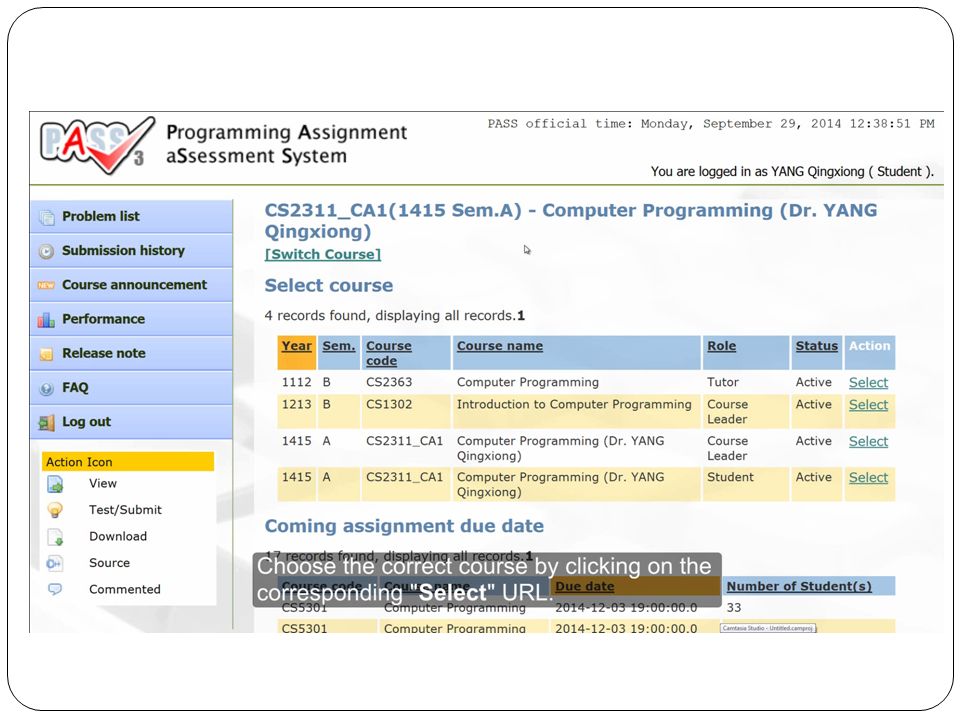This screenshot has height=720, width=960.
Task: Click the '4 records found' text
Action: [x=394, y=316]
